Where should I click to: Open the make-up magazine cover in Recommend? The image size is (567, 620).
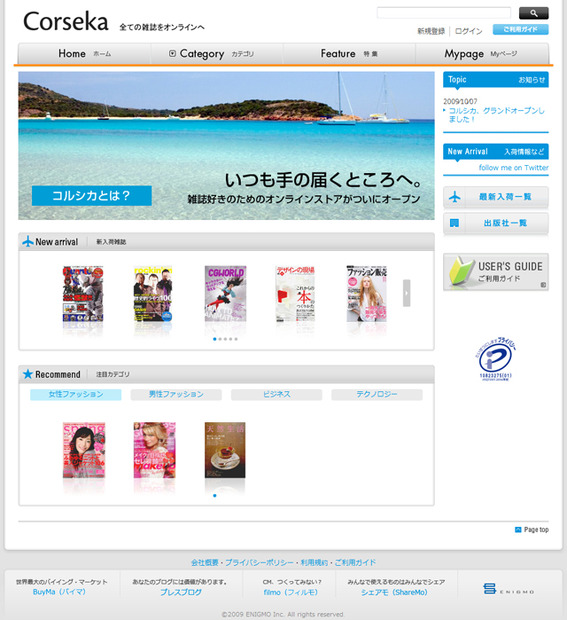(x=155, y=450)
